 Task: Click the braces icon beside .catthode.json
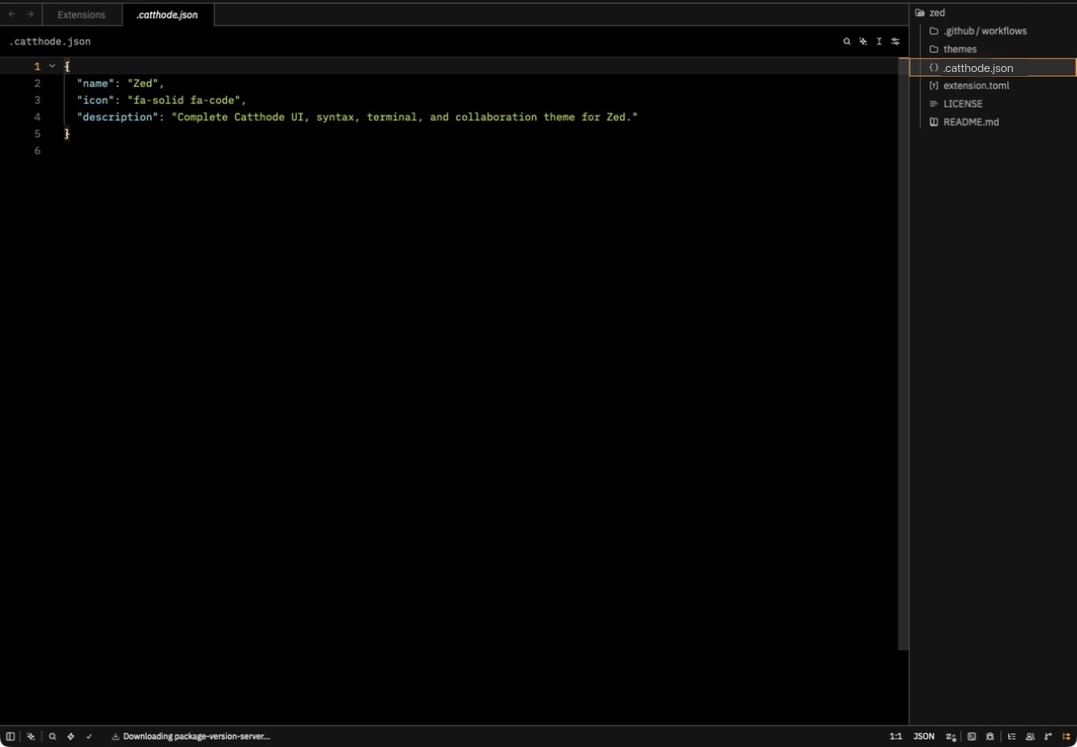coord(933,67)
